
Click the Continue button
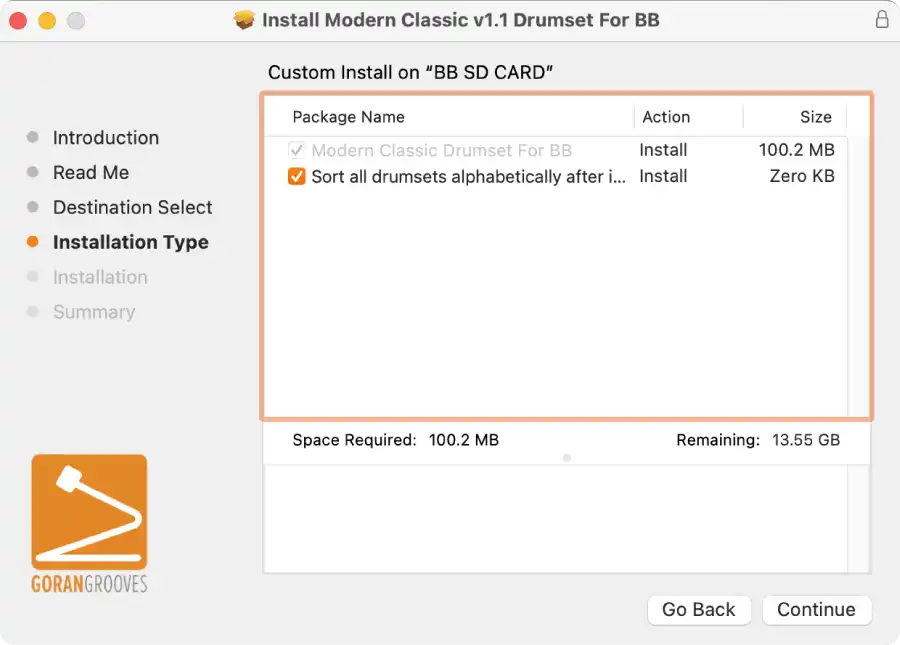pyautogui.click(x=817, y=609)
